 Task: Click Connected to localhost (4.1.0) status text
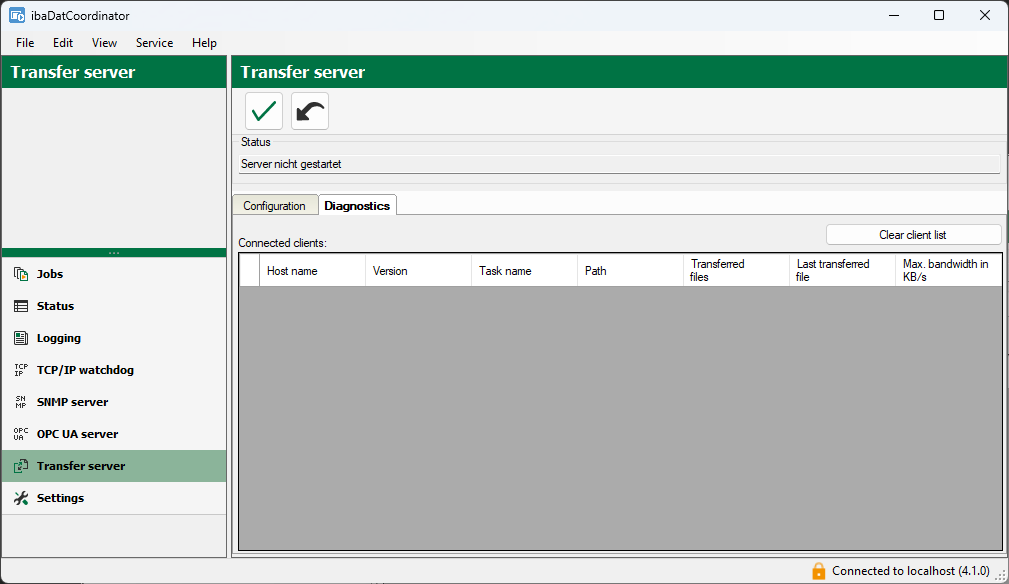[911, 571]
